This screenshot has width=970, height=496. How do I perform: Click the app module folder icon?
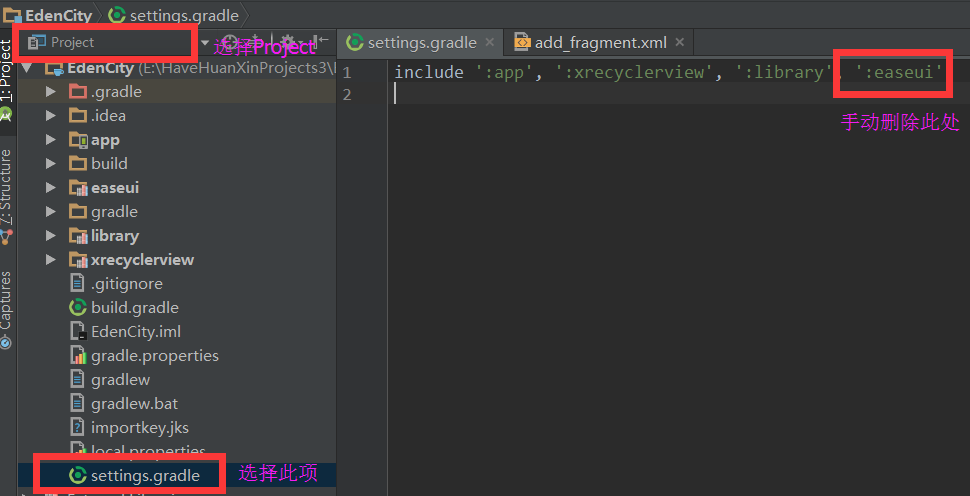78,140
